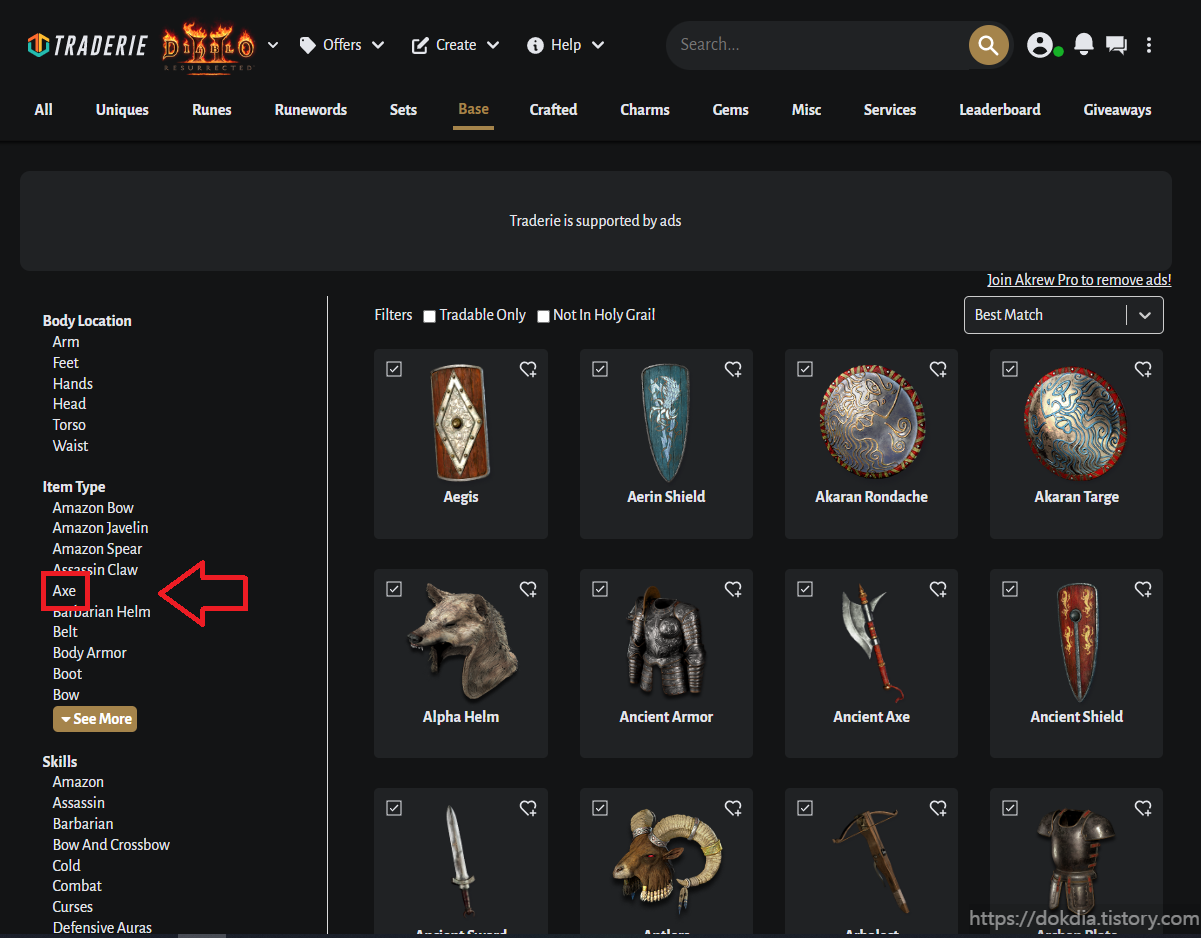Filter by Axe item type
This screenshot has height=938, width=1201.
point(64,591)
